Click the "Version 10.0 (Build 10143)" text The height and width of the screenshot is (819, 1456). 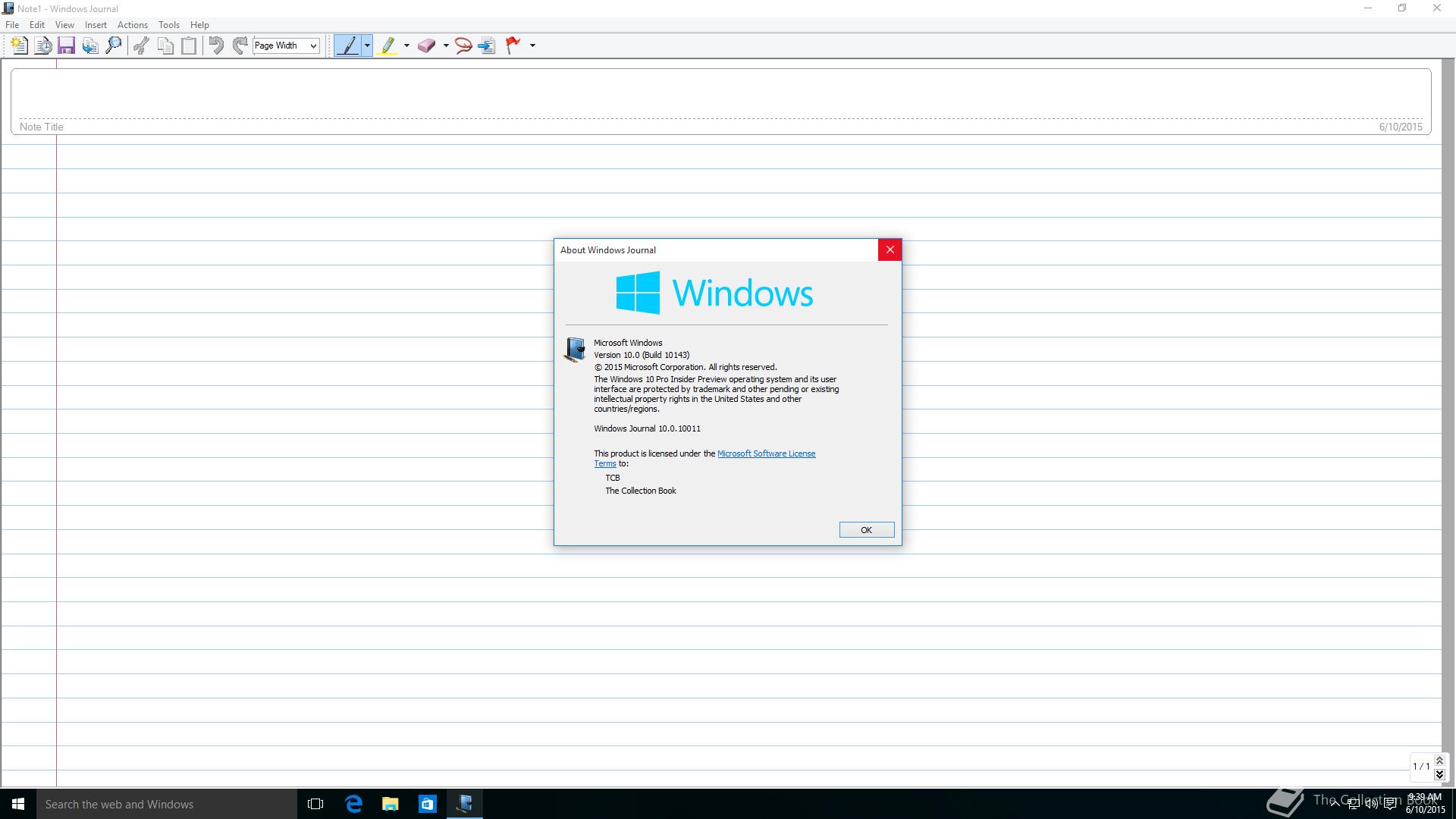coord(642,355)
